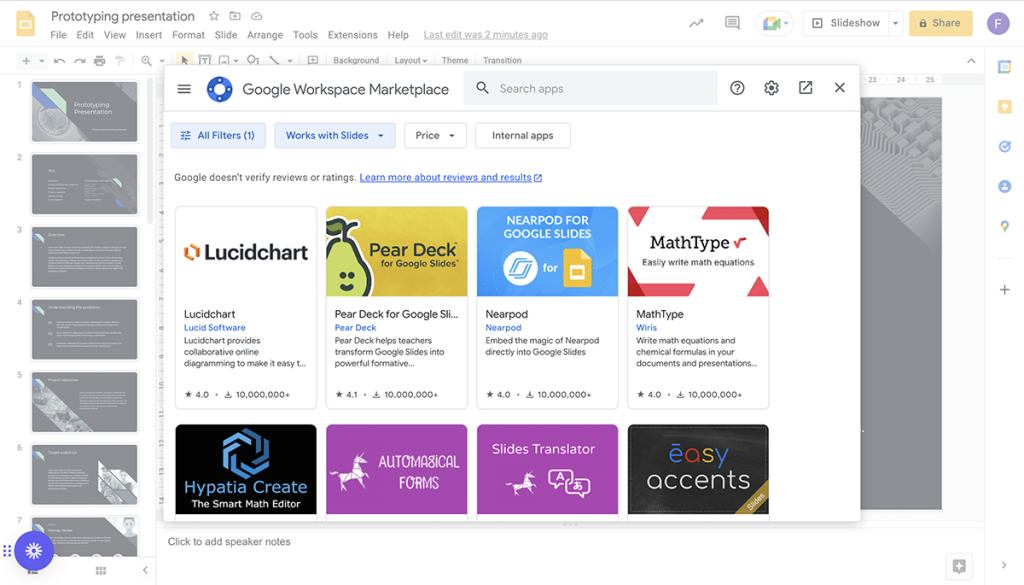Viewport: 1024px width, 585px height.
Task: Open the Arrange menu
Action: click(265, 35)
